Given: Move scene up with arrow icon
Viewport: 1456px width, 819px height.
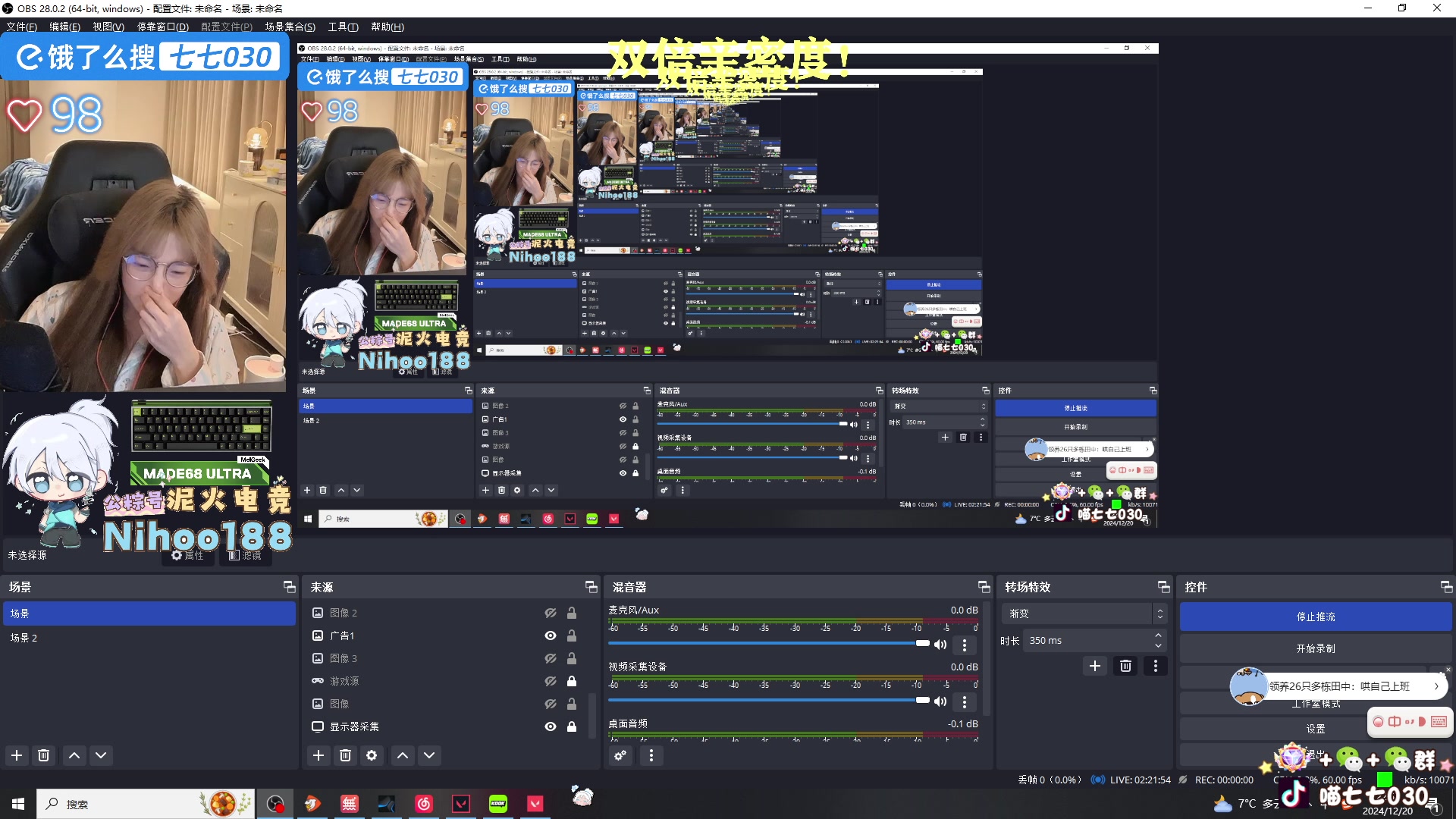Looking at the screenshot, I should click(74, 755).
